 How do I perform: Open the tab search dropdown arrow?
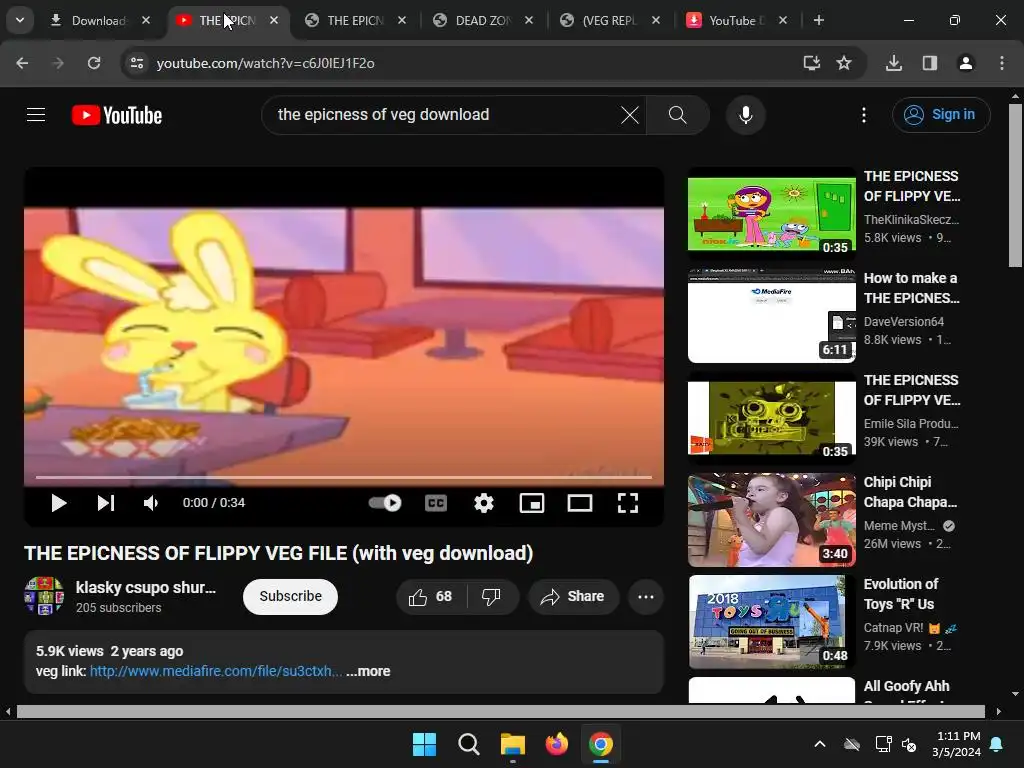pyautogui.click(x=20, y=20)
